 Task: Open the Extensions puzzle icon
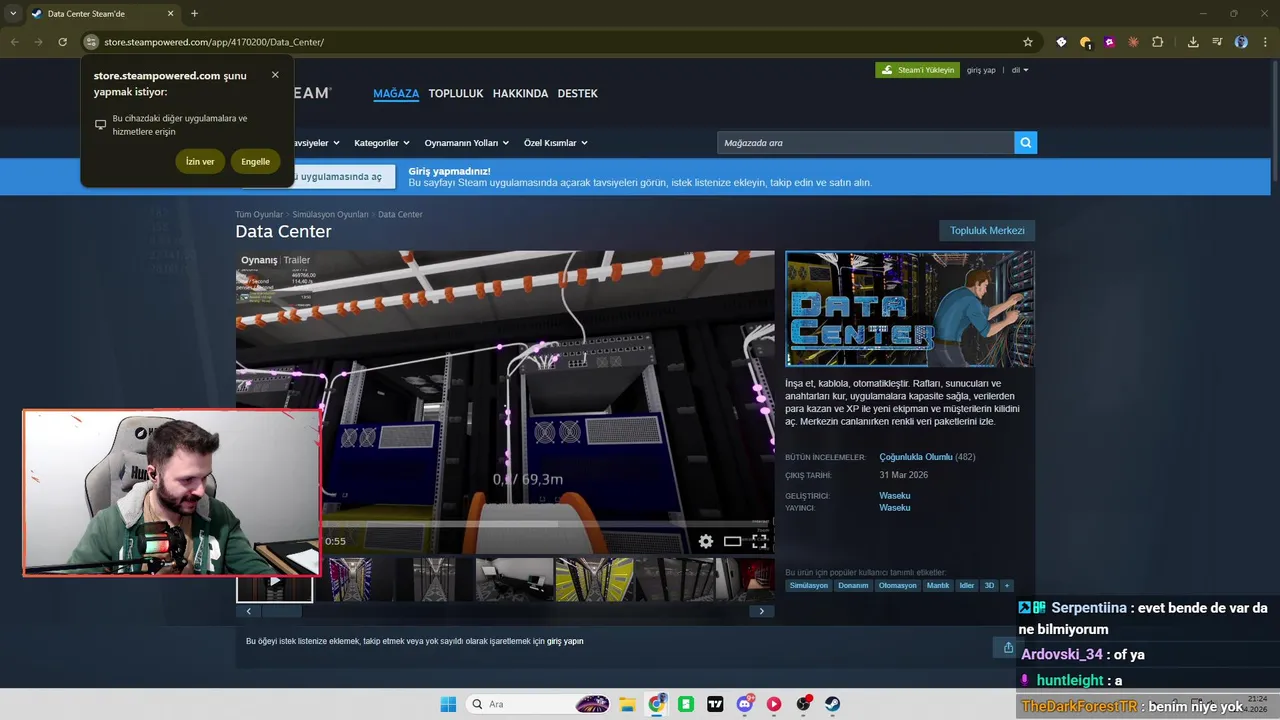[x=1157, y=42]
